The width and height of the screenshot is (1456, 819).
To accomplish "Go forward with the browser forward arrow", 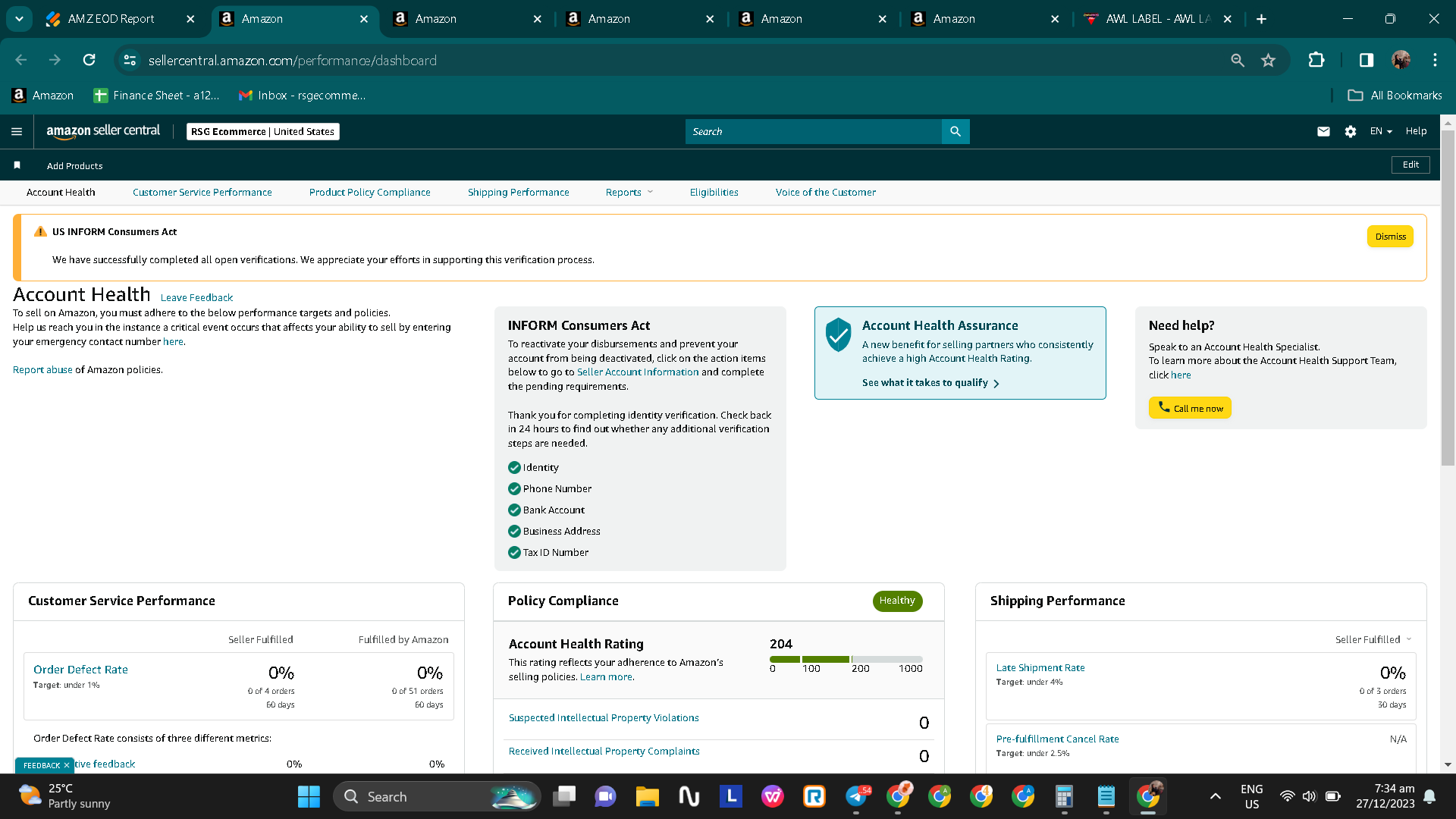I will 55,60.
